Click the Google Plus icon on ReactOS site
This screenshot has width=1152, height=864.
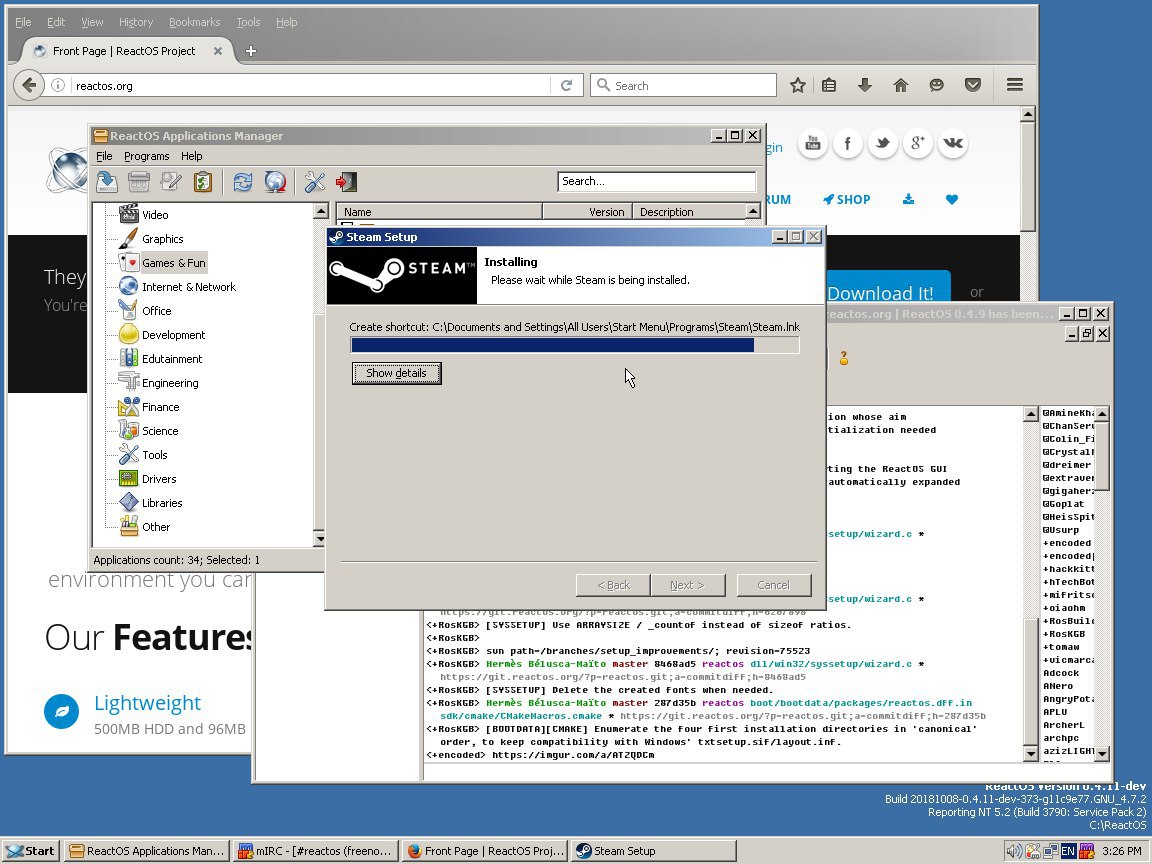(x=918, y=143)
